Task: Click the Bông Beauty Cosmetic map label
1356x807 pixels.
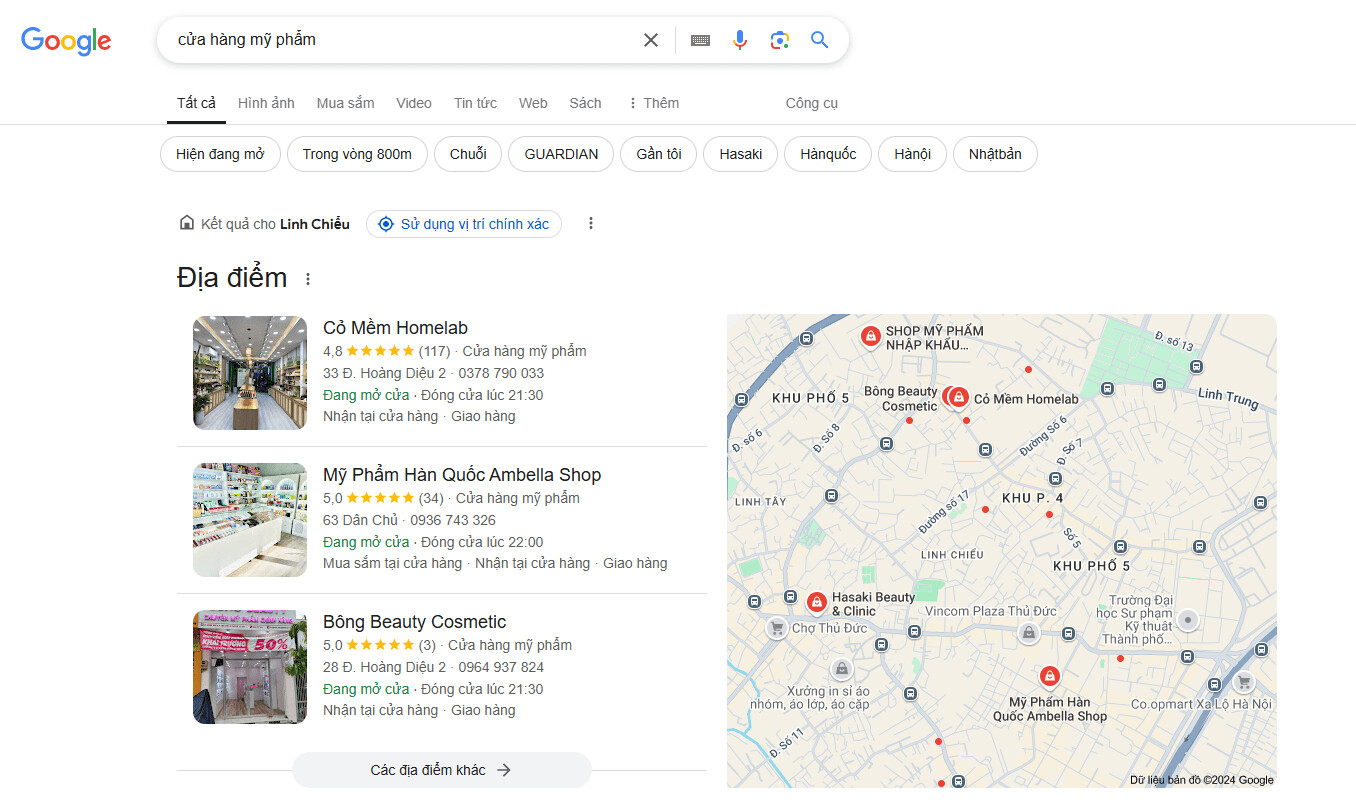Action: [901, 399]
